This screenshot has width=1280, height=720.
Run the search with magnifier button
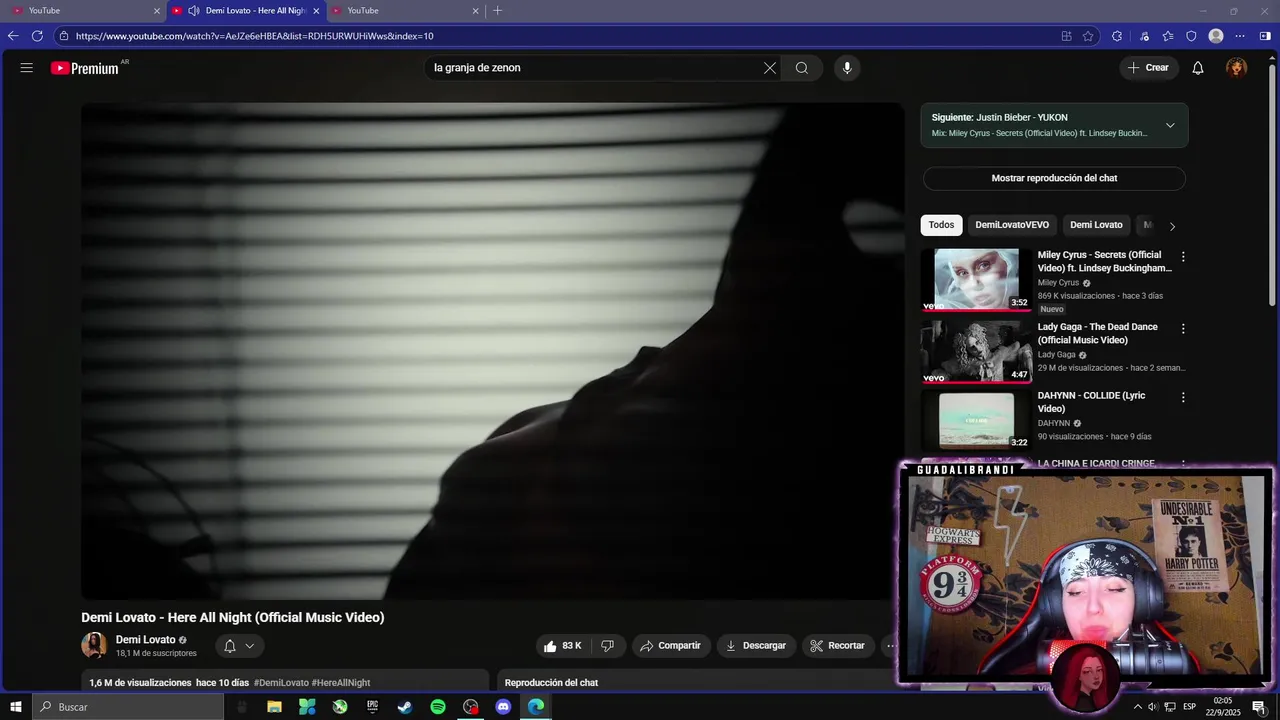(802, 68)
